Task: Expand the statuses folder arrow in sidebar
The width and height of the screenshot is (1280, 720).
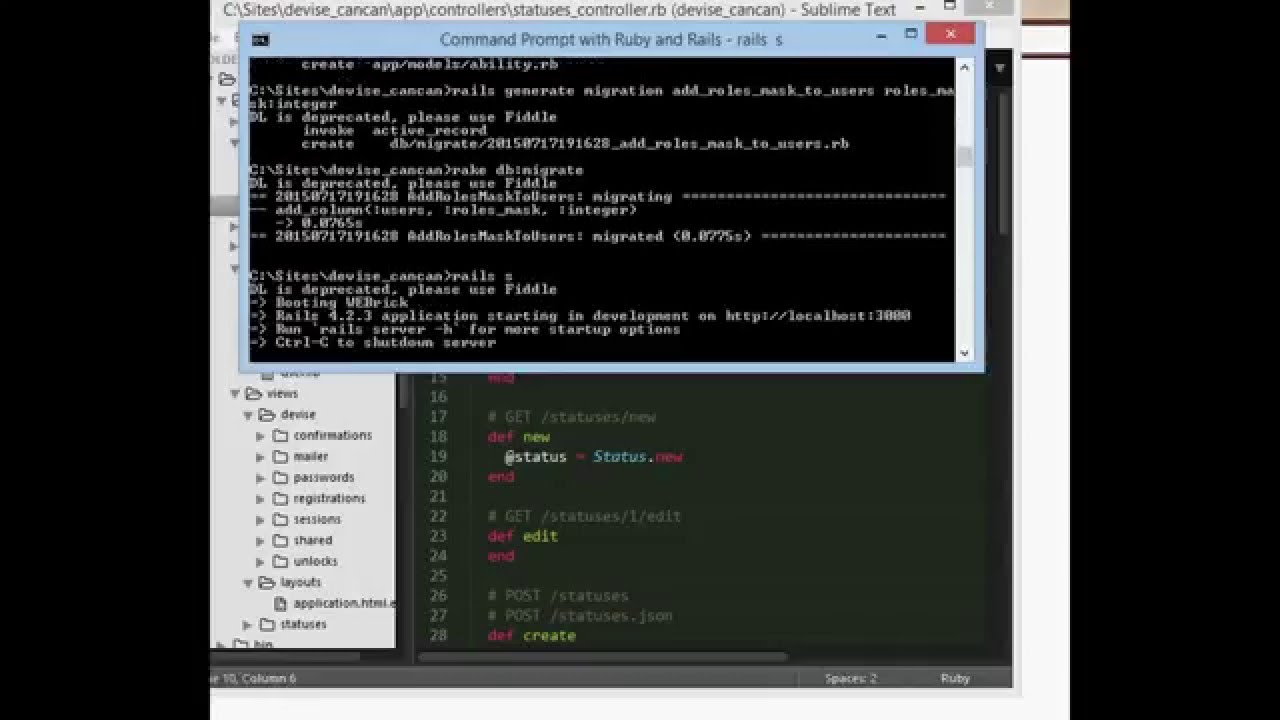Action: pos(248,625)
